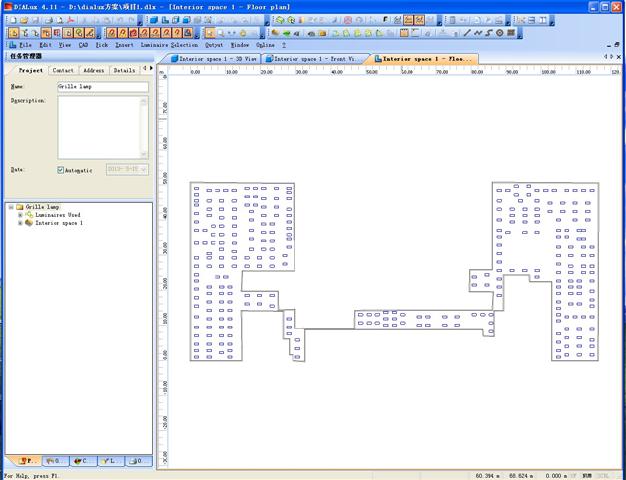Open the first top toolbar overflow arrow
626x480 pixels.
coord(139,22)
